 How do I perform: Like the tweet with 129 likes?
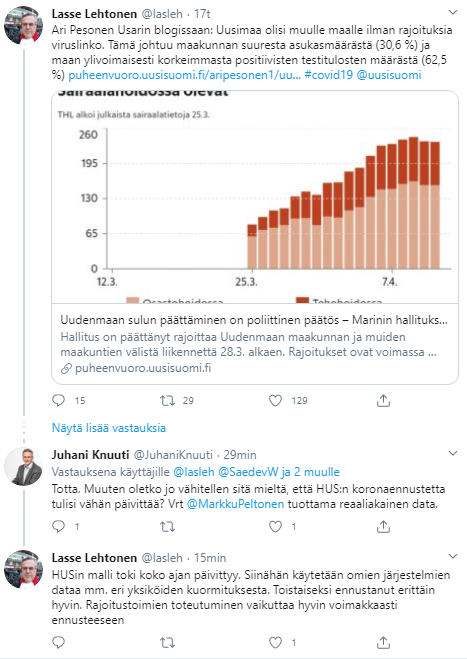click(x=275, y=401)
